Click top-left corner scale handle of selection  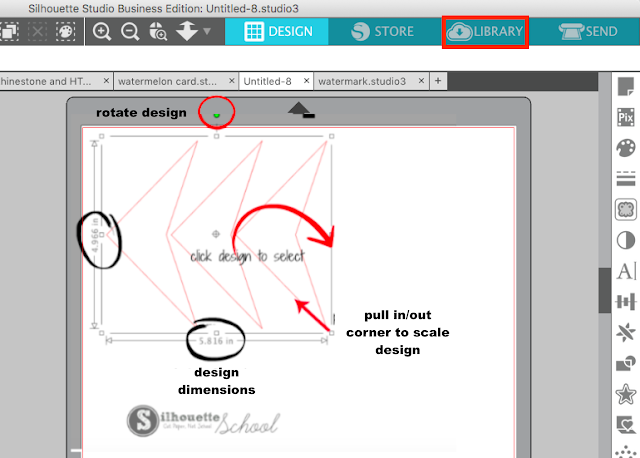102,136
